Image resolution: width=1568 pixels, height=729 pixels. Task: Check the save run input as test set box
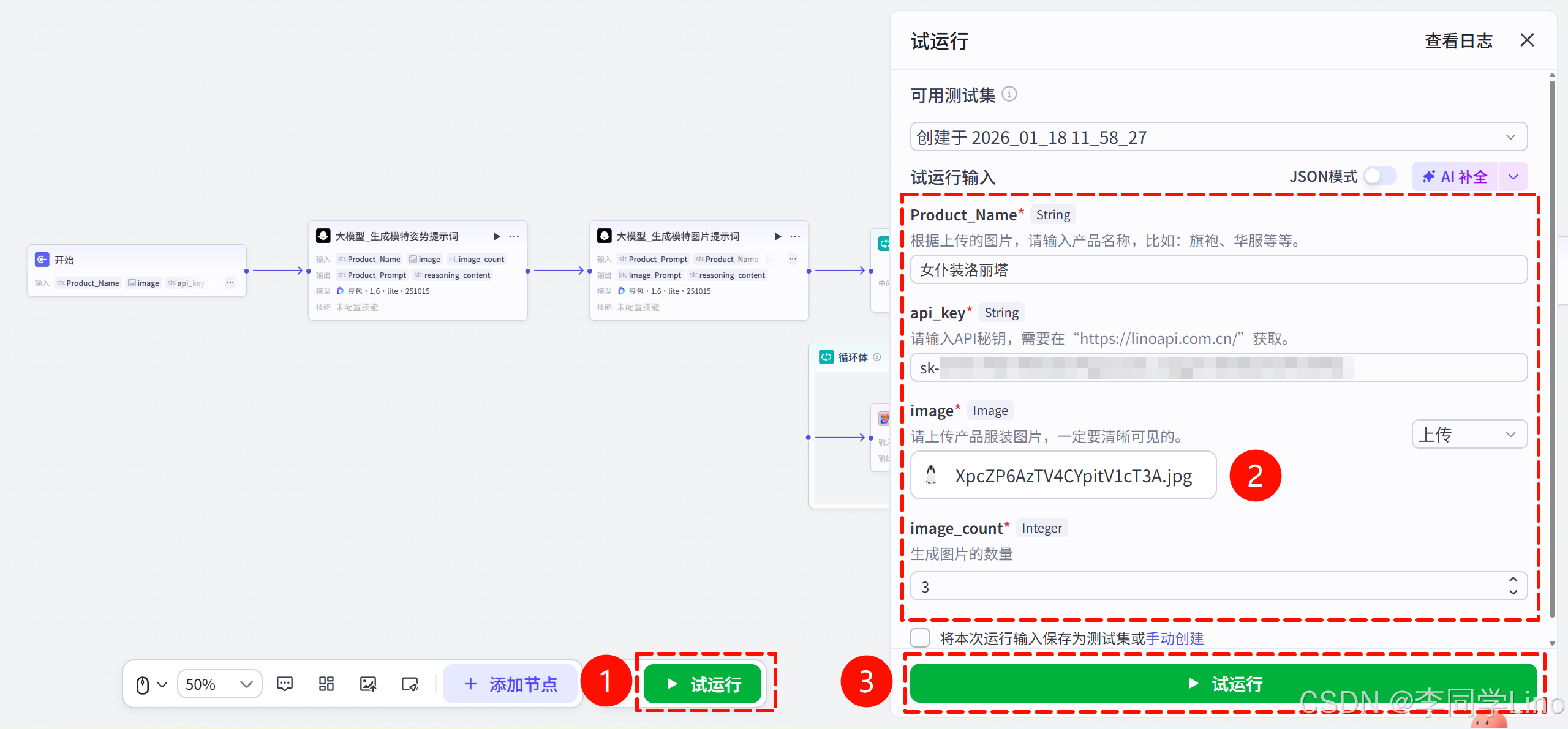[x=920, y=638]
